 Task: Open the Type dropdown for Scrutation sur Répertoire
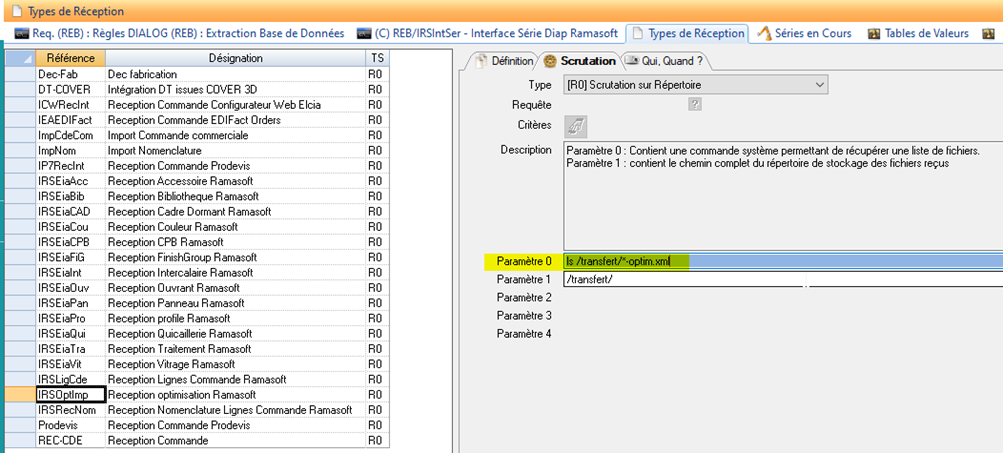tap(819, 85)
